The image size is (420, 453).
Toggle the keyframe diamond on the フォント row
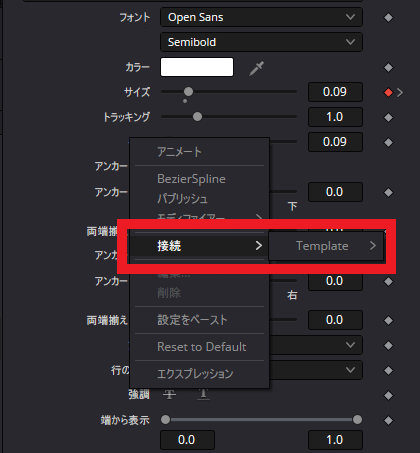[x=388, y=17]
